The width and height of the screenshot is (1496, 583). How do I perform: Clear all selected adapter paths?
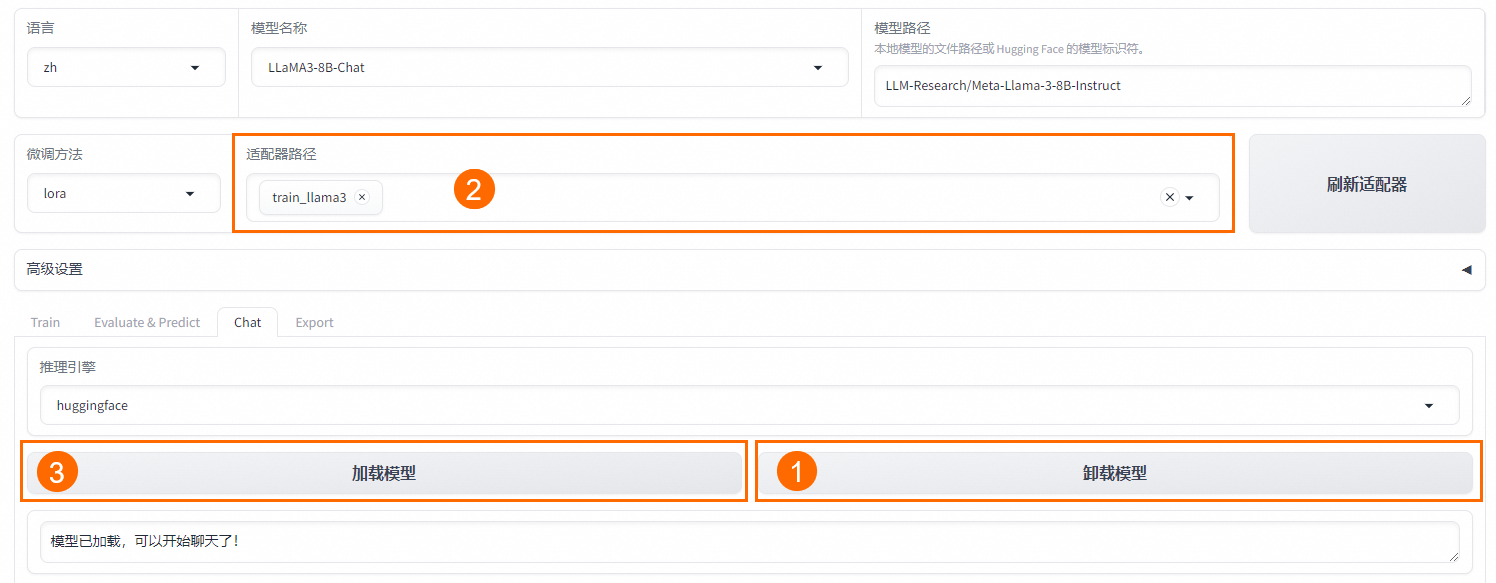1169,197
